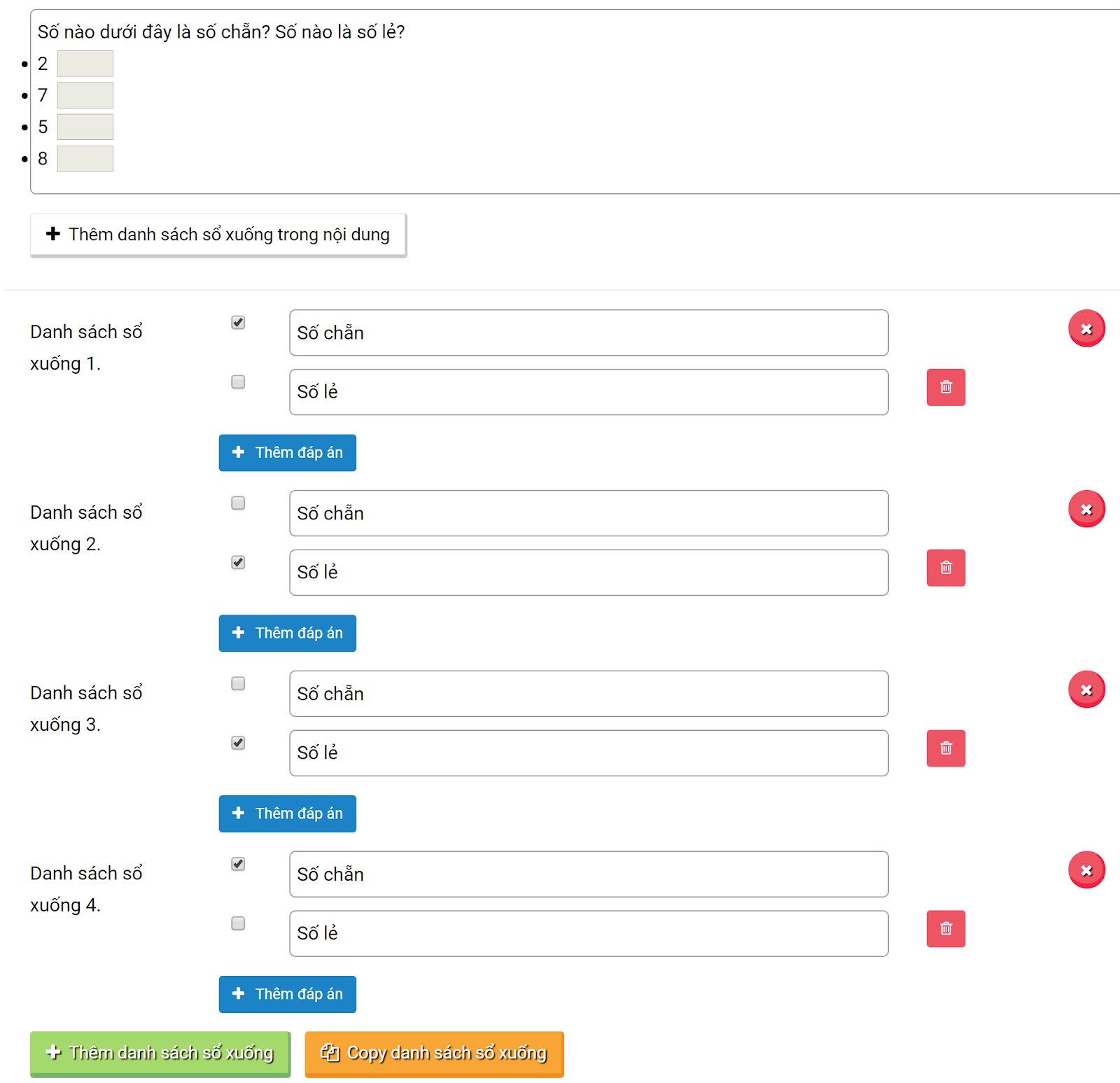
Task: Delete the Số lẻ answer in dropdown list 3
Action: (946, 748)
